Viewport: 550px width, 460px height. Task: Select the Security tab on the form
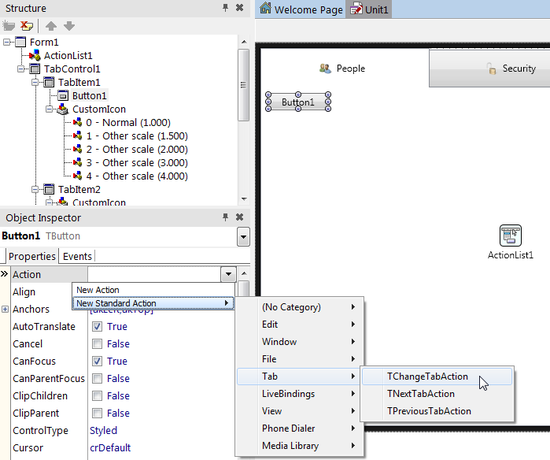[x=511, y=68]
